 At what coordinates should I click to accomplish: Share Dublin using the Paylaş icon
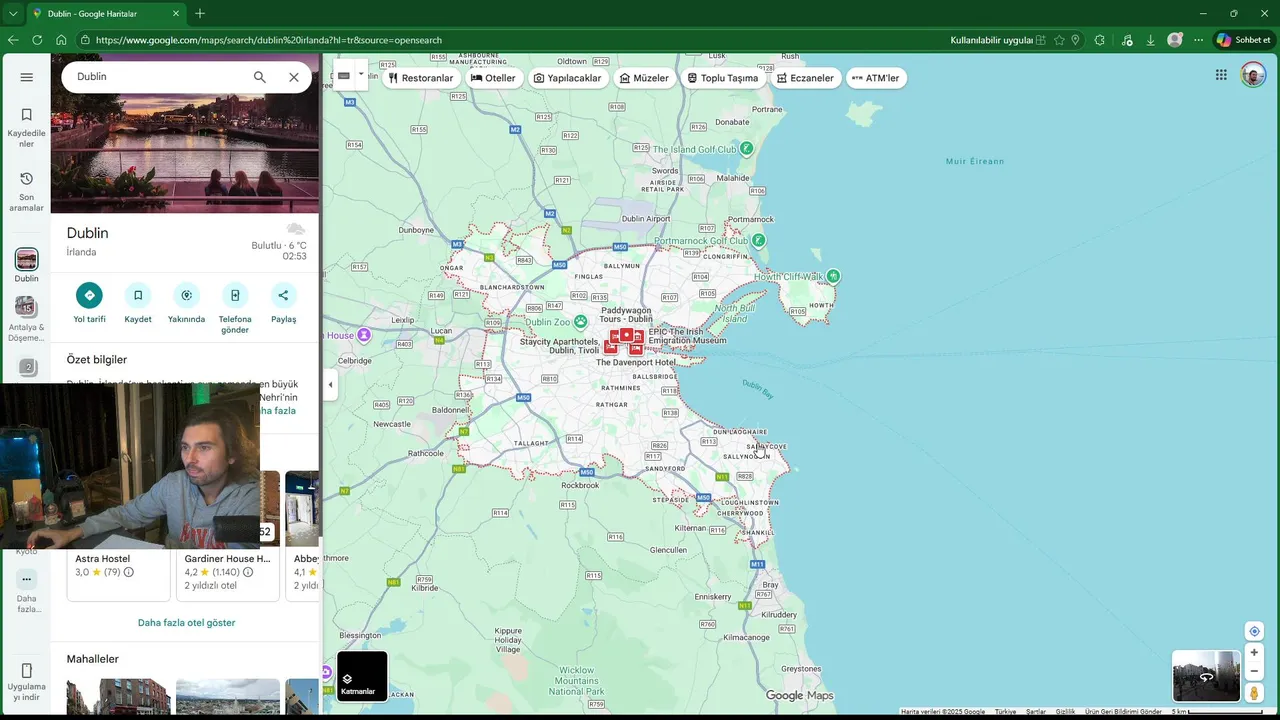pyautogui.click(x=283, y=295)
